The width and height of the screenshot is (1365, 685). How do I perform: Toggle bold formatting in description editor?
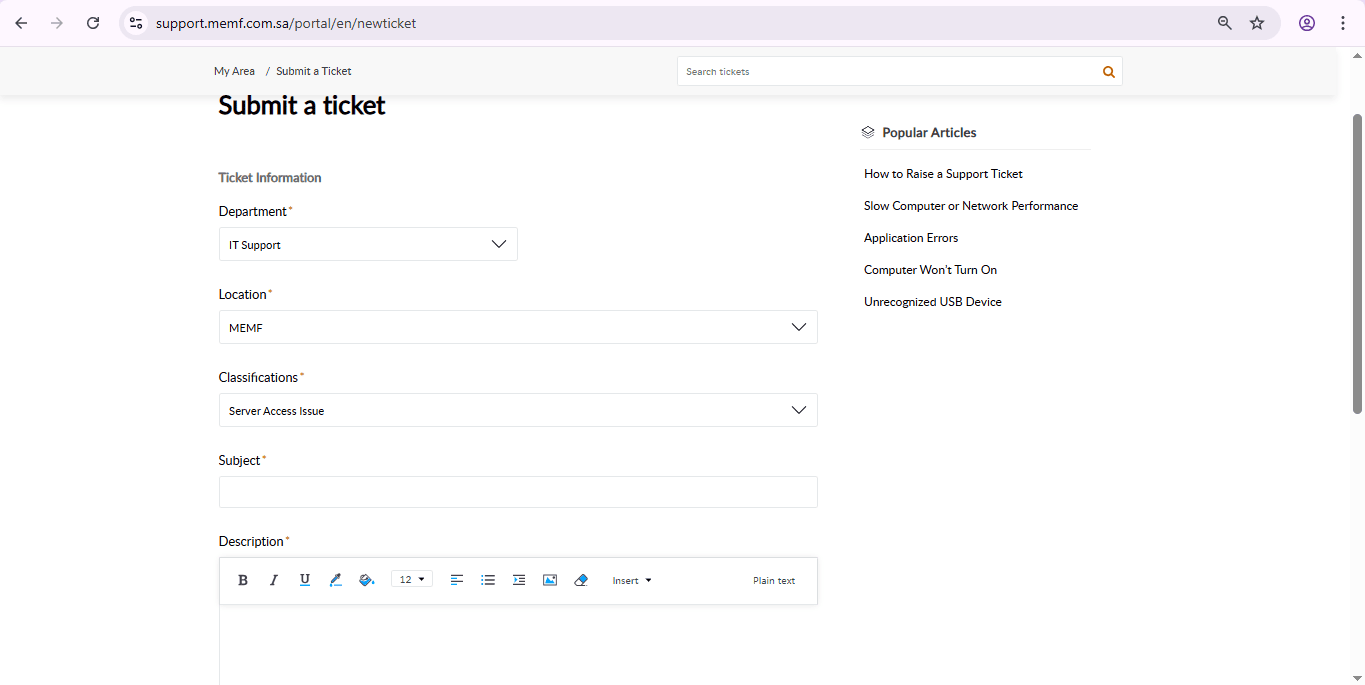pyautogui.click(x=243, y=580)
